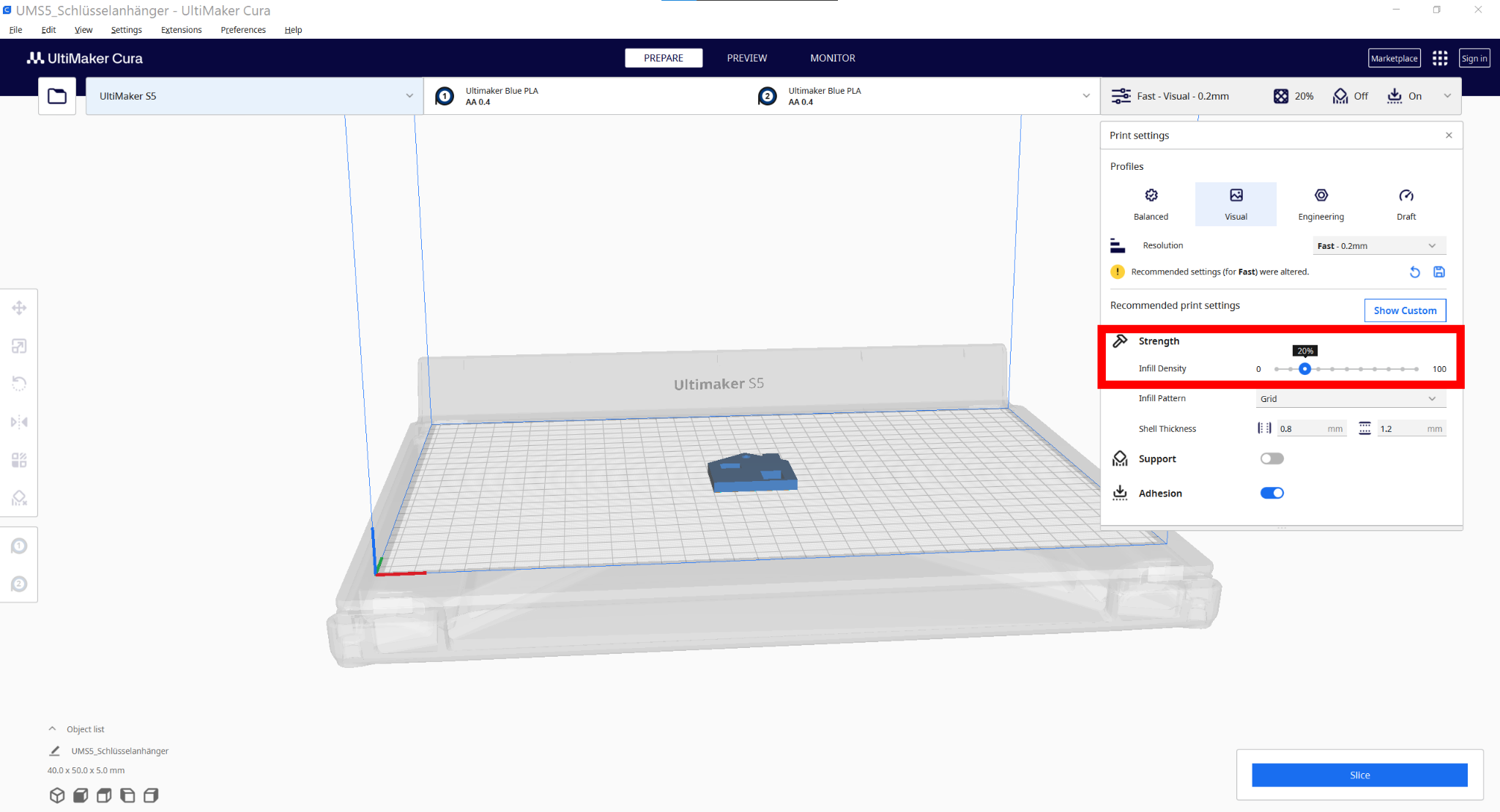1500x812 pixels.
Task: Open the Help menu
Action: pos(293,30)
